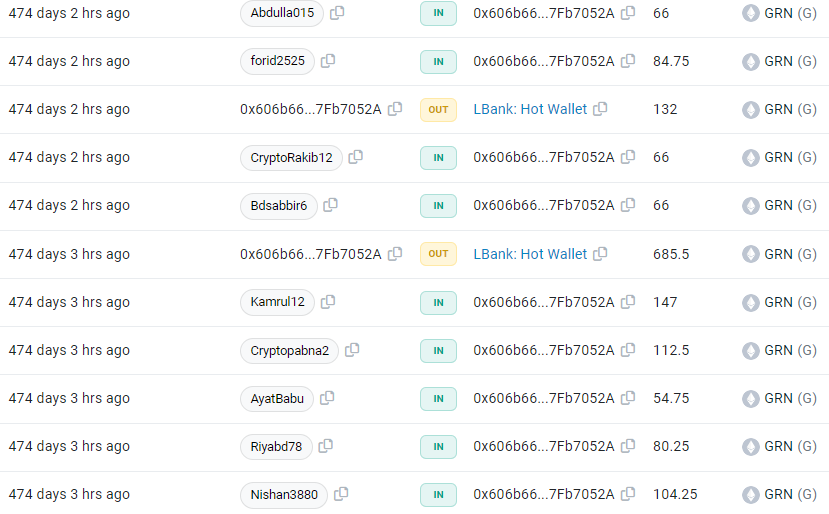
Task: Copy recipient address in the Abdulla015 row
Action: (628, 13)
